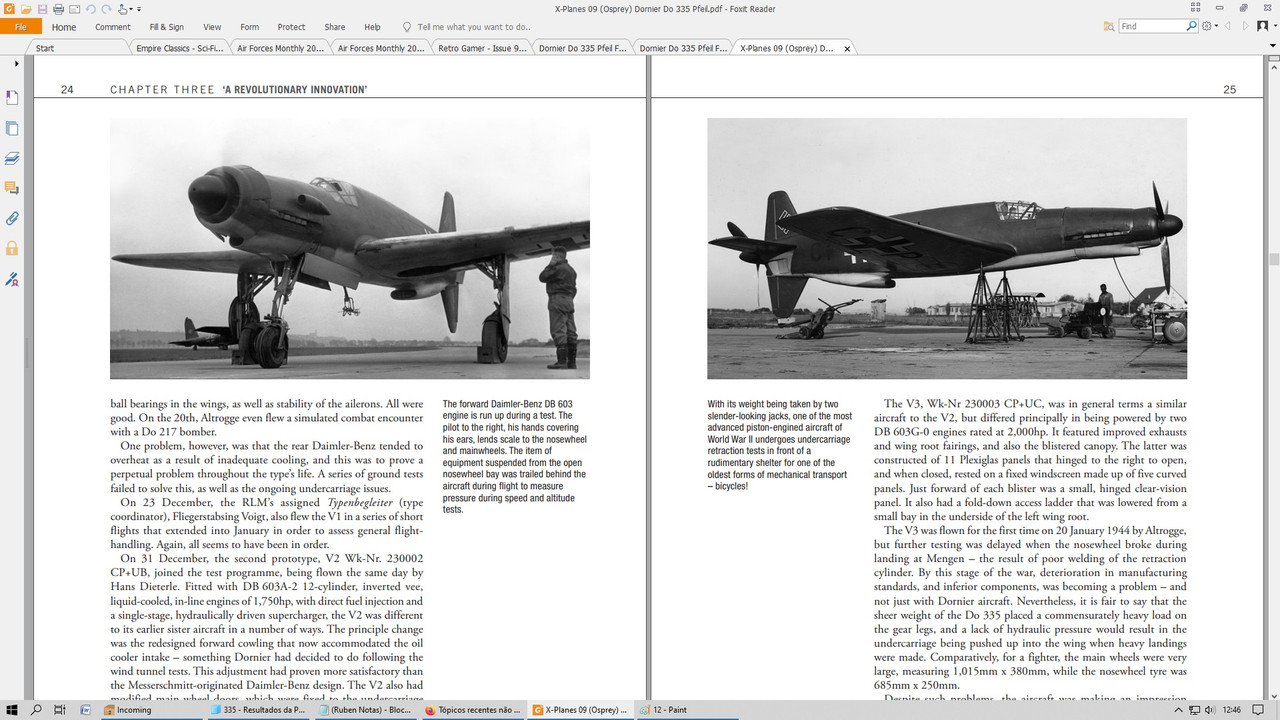Open the Security lock panel icon
This screenshot has width=1280, height=720.
click(12, 248)
